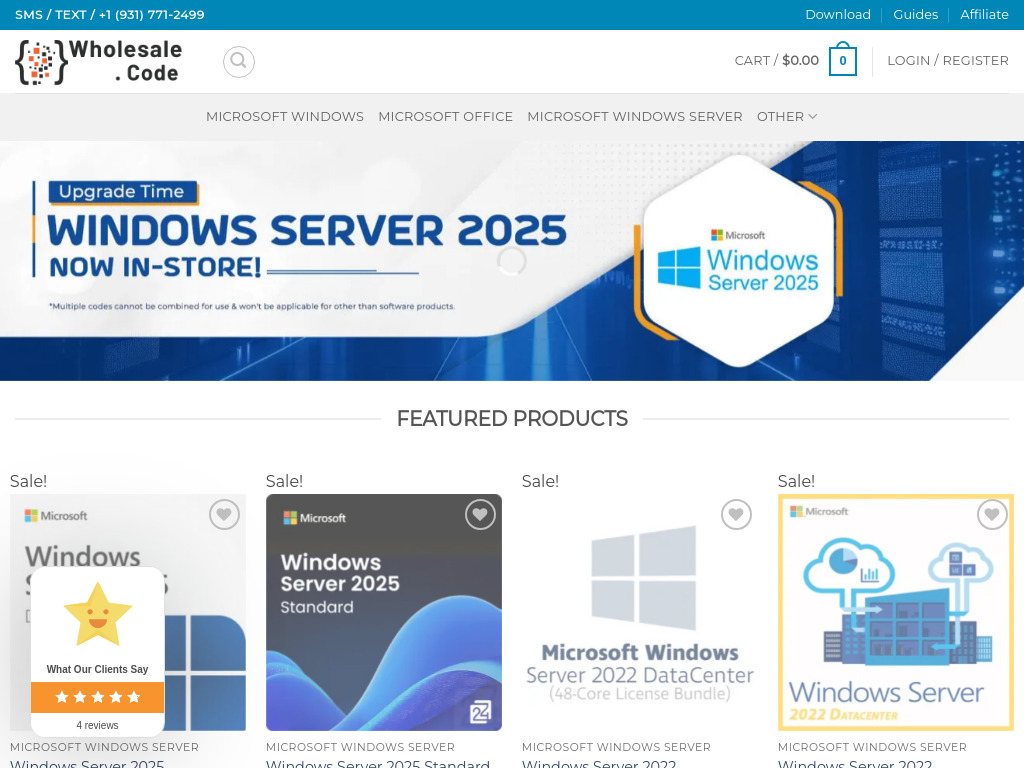Open the cart bag icon showing 0
This screenshot has height=768, width=1024.
click(x=842, y=59)
